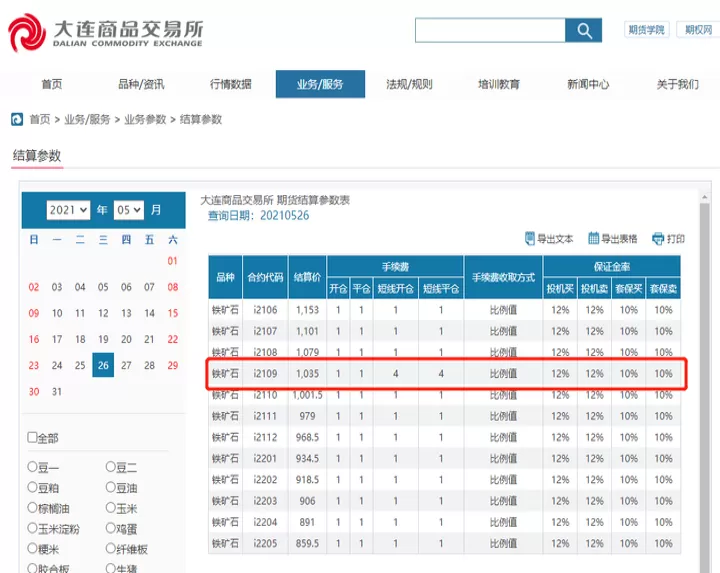Select calendar date 15

click(172, 313)
